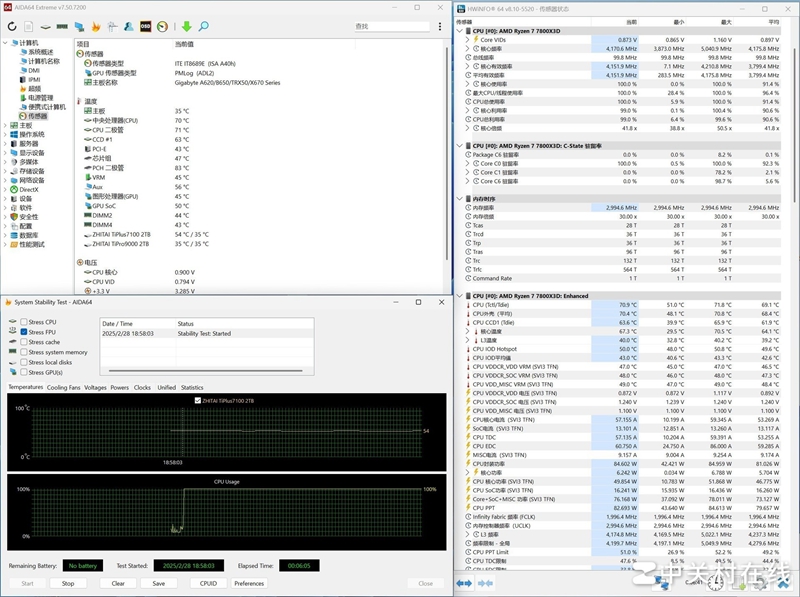Click the horizontal scrollbar in the log list
The image size is (800, 597).
tap(205, 372)
